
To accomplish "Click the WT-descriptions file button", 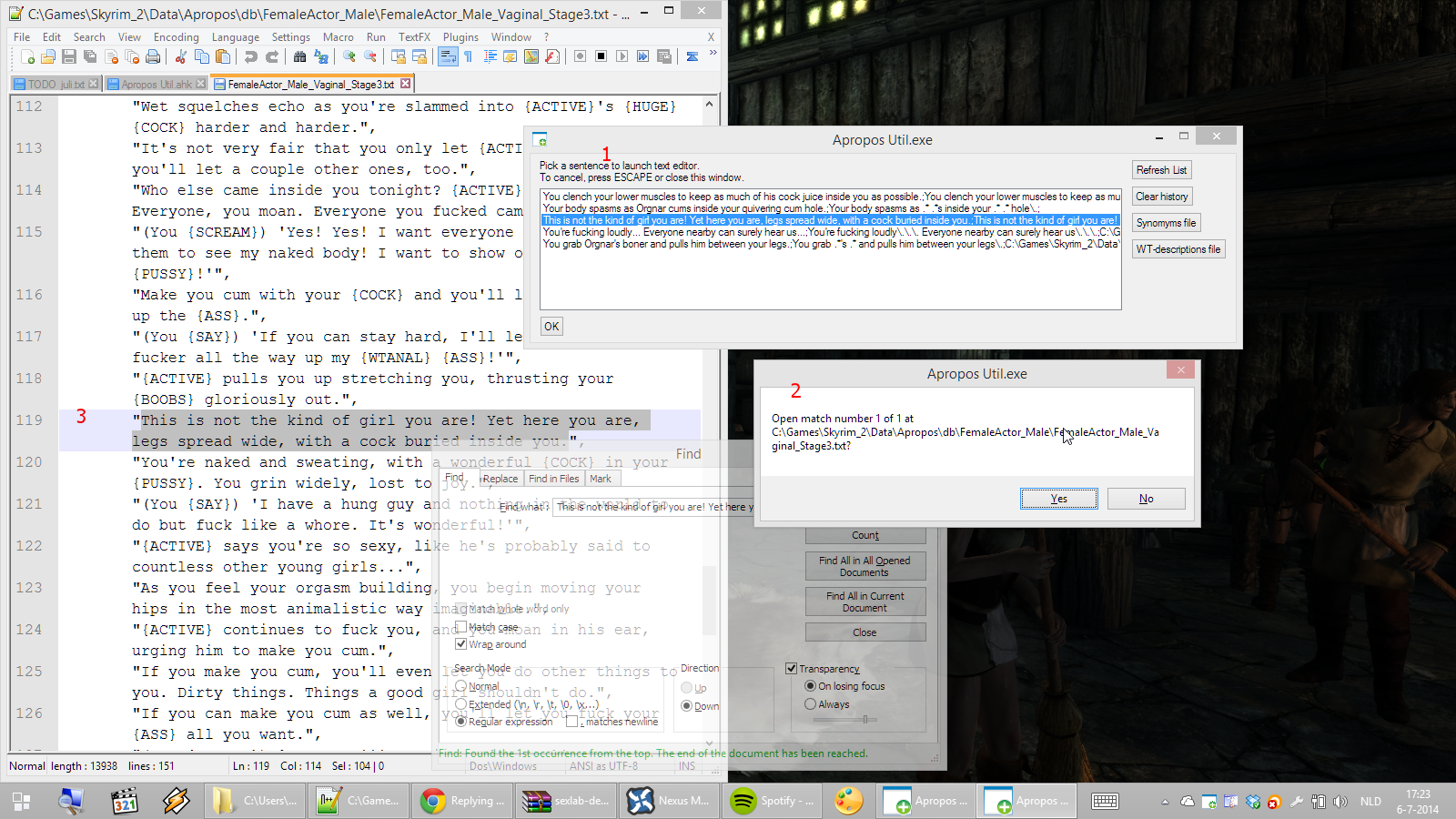I will (1178, 249).
